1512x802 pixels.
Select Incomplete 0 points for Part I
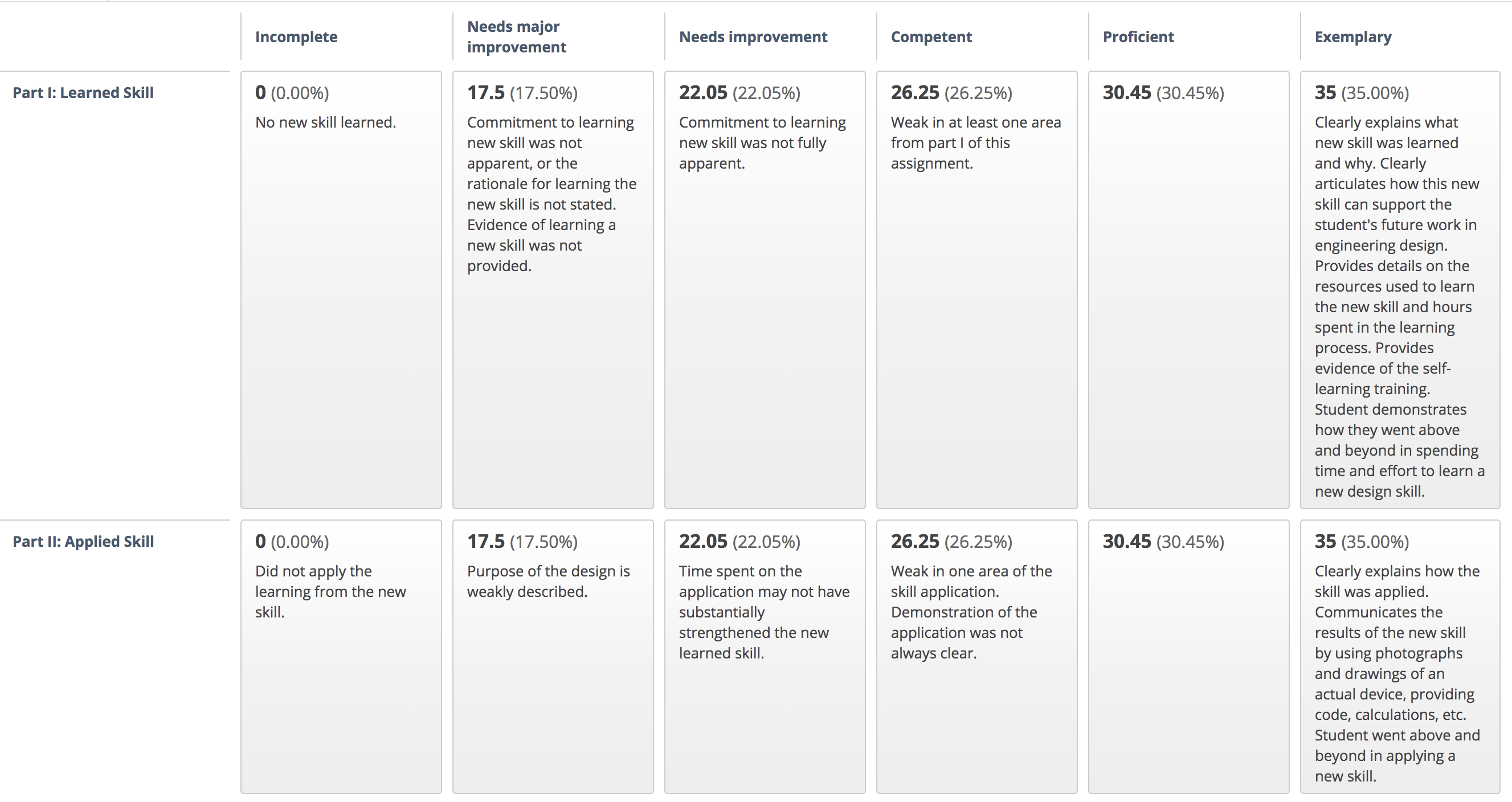tap(341, 290)
